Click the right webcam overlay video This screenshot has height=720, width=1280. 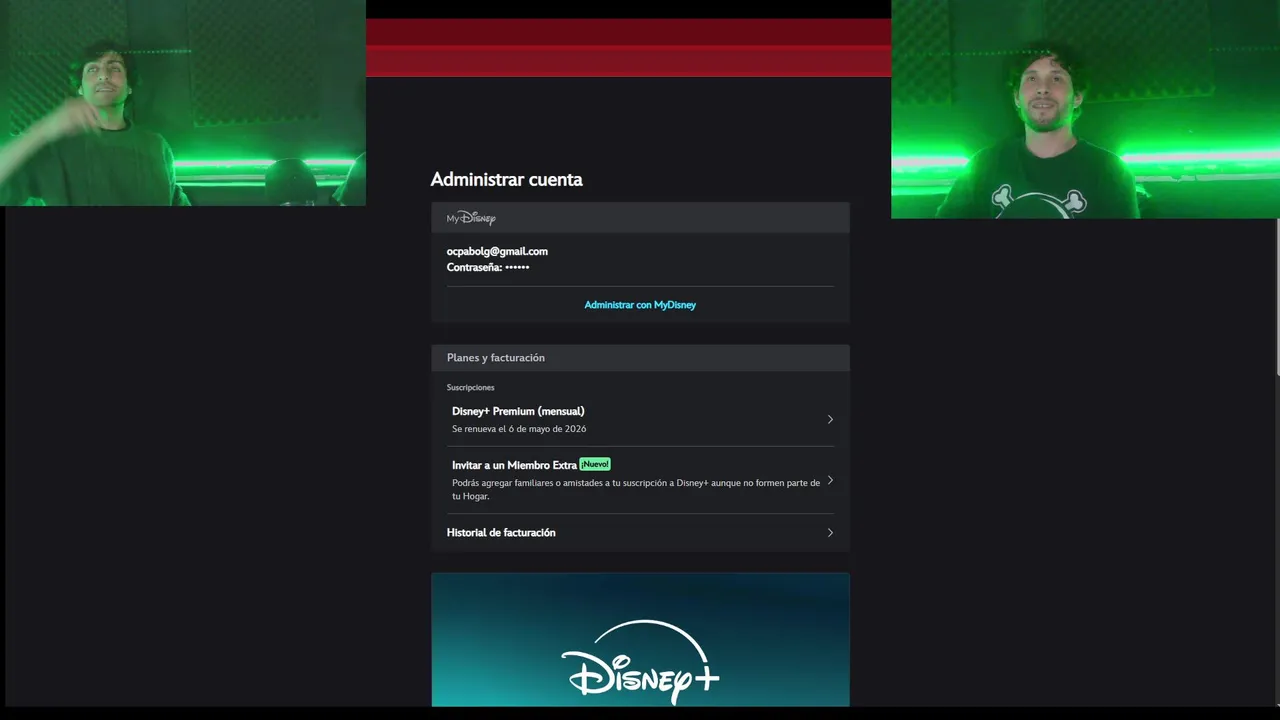click(1085, 109)
